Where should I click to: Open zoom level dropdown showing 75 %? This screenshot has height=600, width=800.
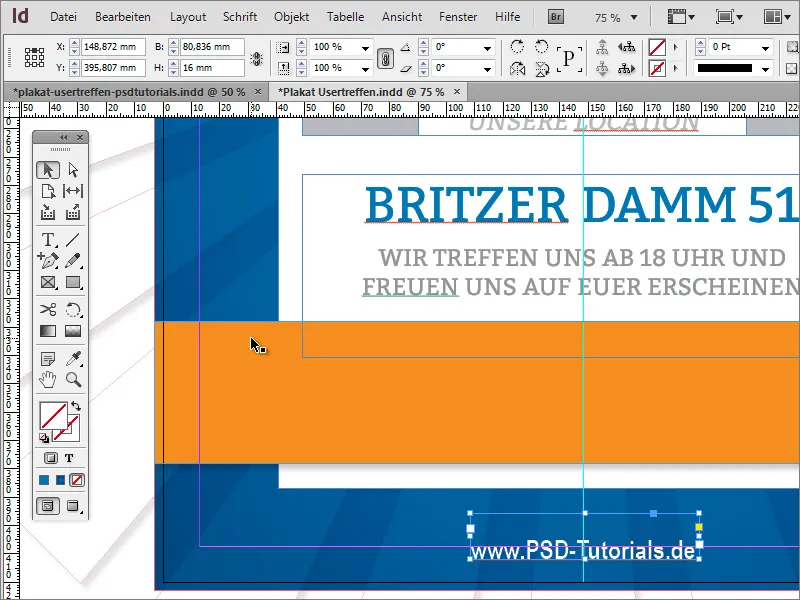coord(634,17)
